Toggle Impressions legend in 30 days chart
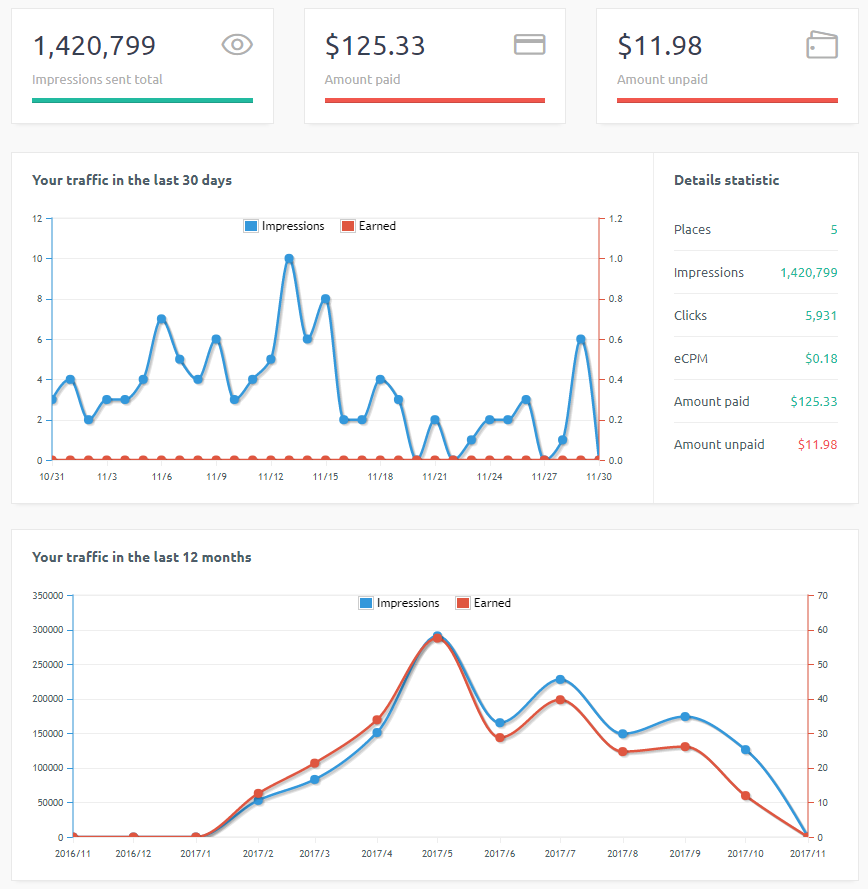868x889 pixels. (x=284, y=226)
